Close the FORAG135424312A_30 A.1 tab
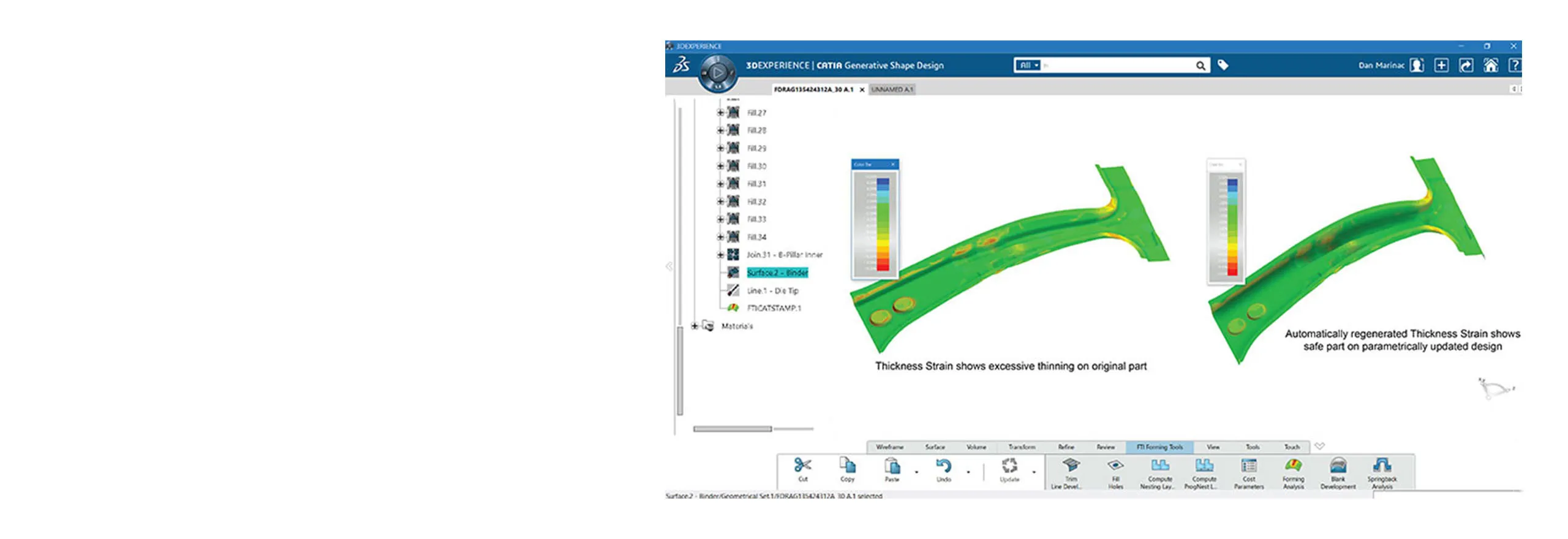The height and width of the screenshot is (539, 1568). pos(862,89)
